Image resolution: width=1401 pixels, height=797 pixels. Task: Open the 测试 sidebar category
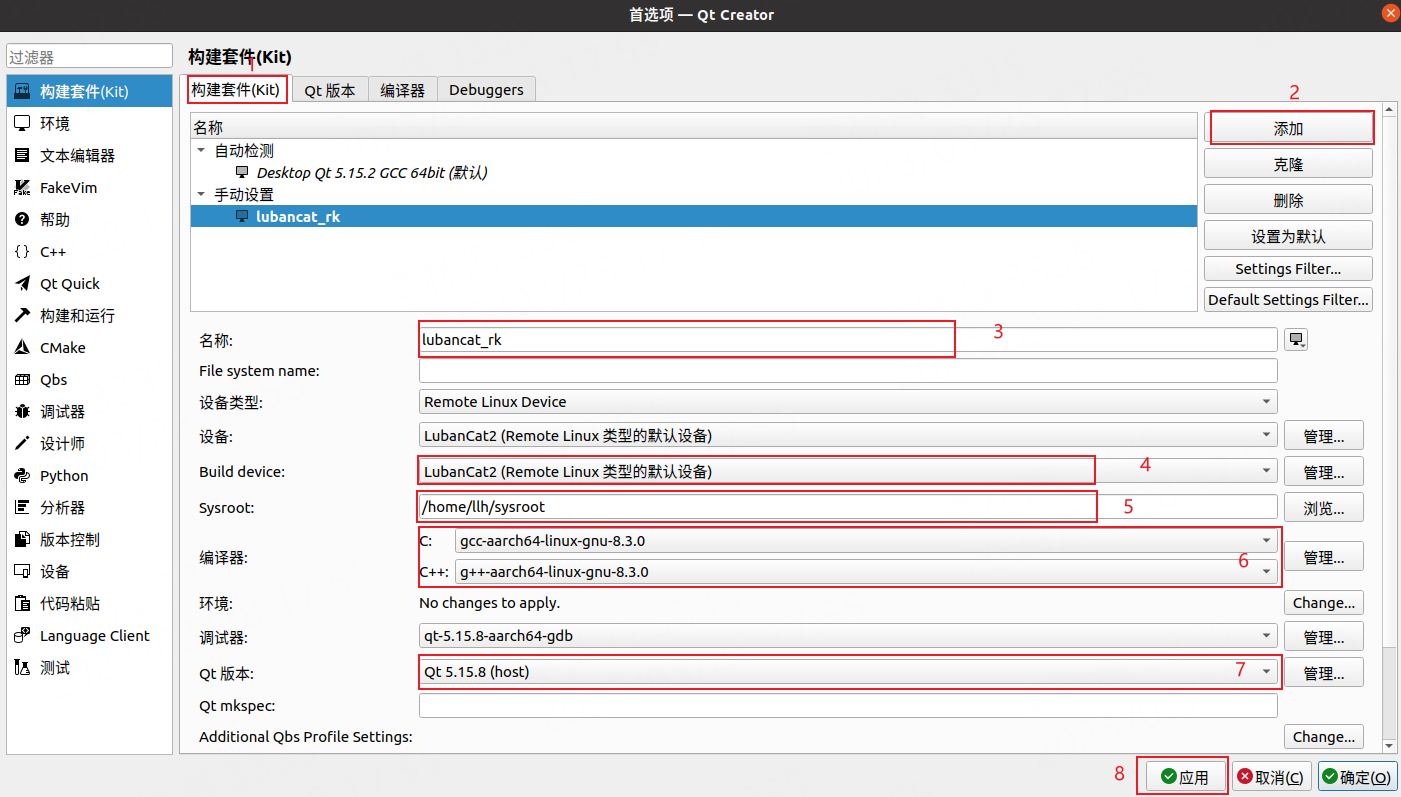pos(89,668)
